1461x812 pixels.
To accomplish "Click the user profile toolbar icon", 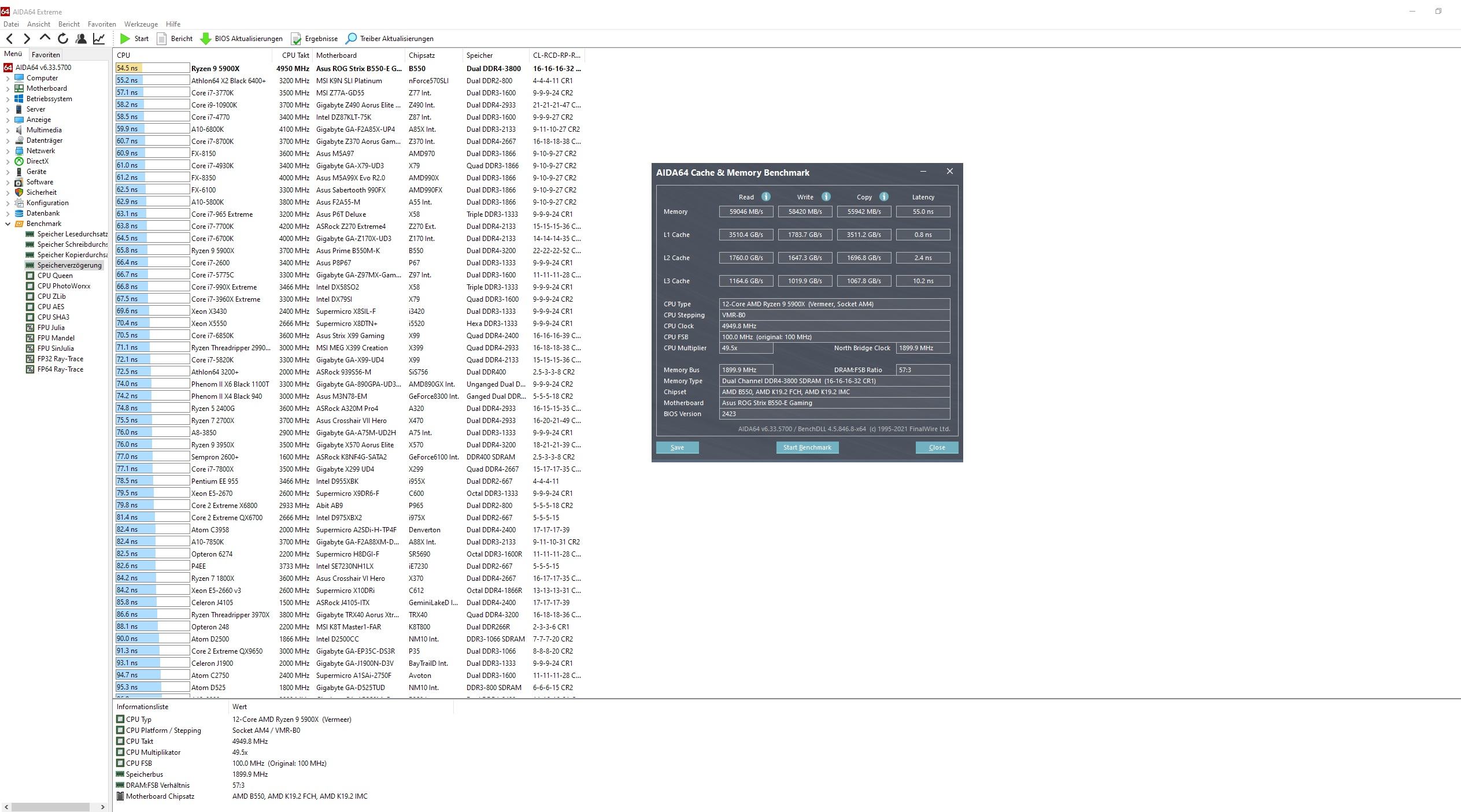I will pyautogui.click(x=81, y=39).
